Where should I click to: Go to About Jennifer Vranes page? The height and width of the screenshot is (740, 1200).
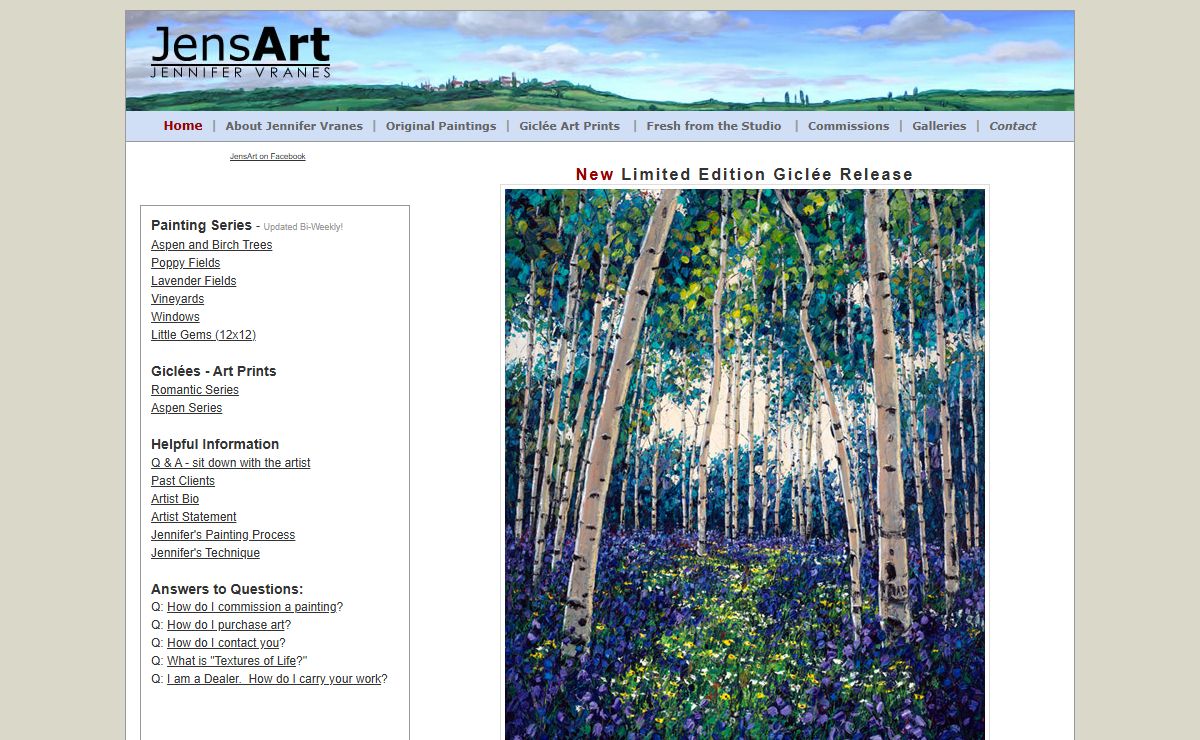click(x=294, y=126)
